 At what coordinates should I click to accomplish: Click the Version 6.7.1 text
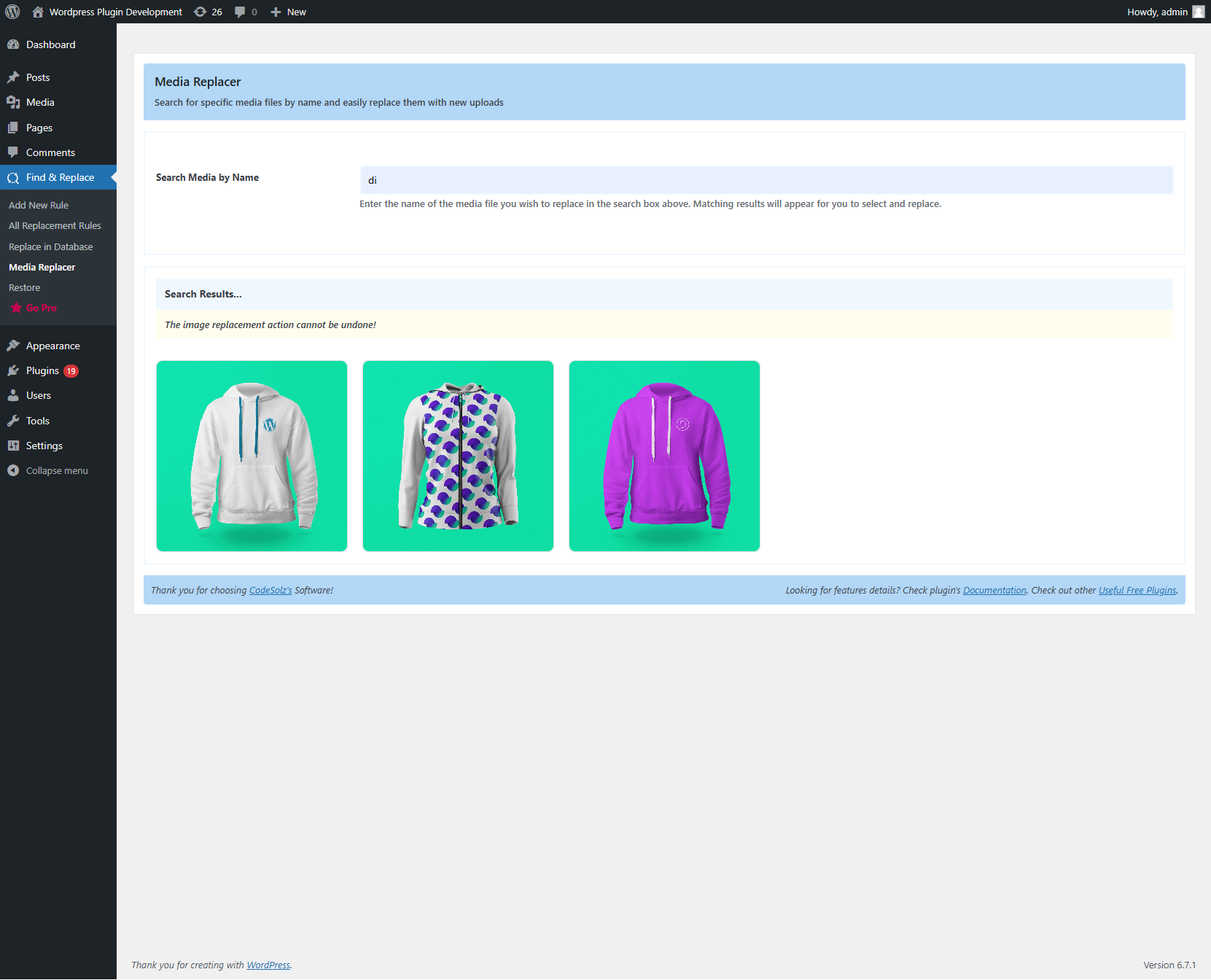pos(1169,965)
